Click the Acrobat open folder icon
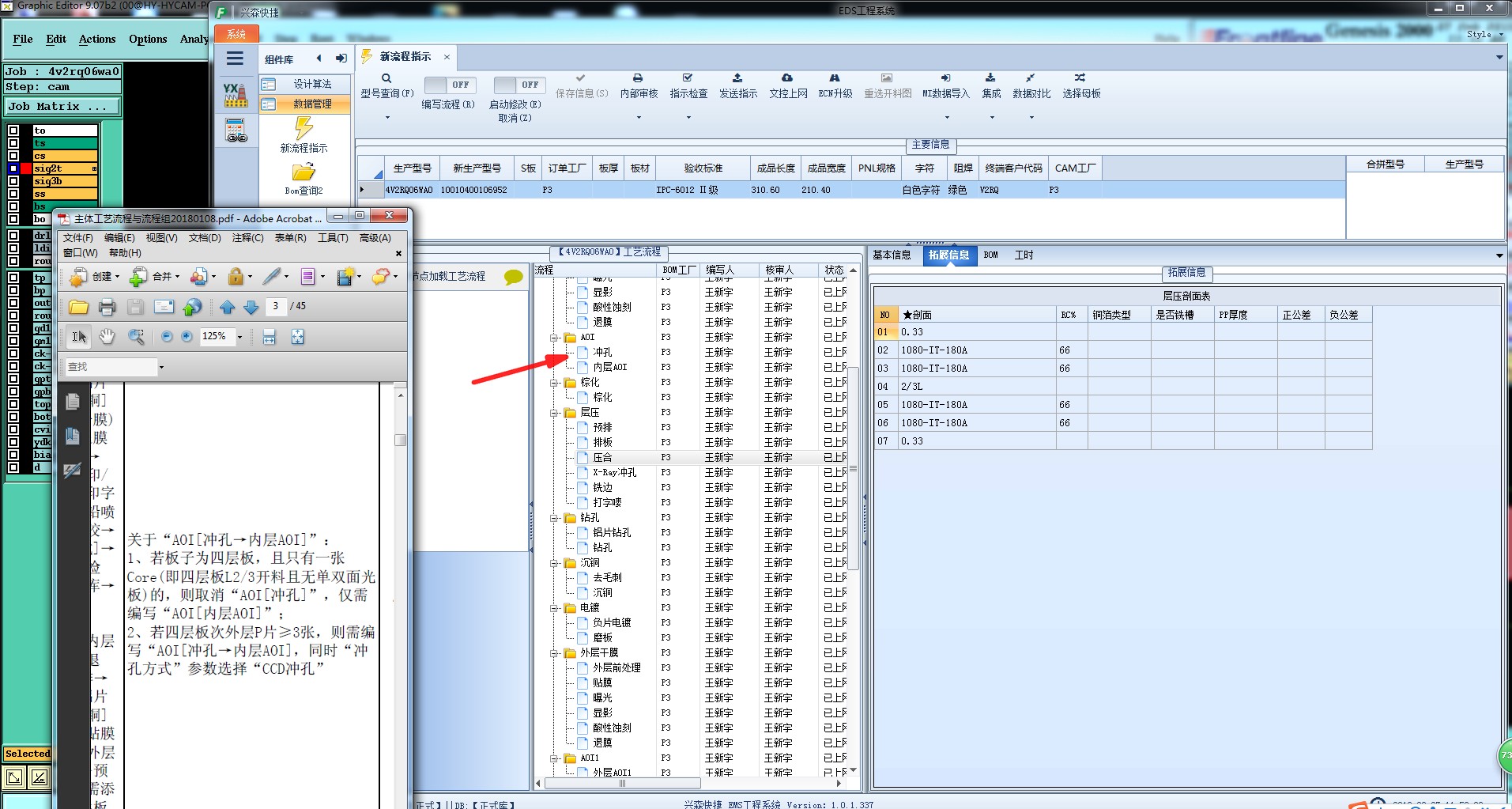 [78, 307]
